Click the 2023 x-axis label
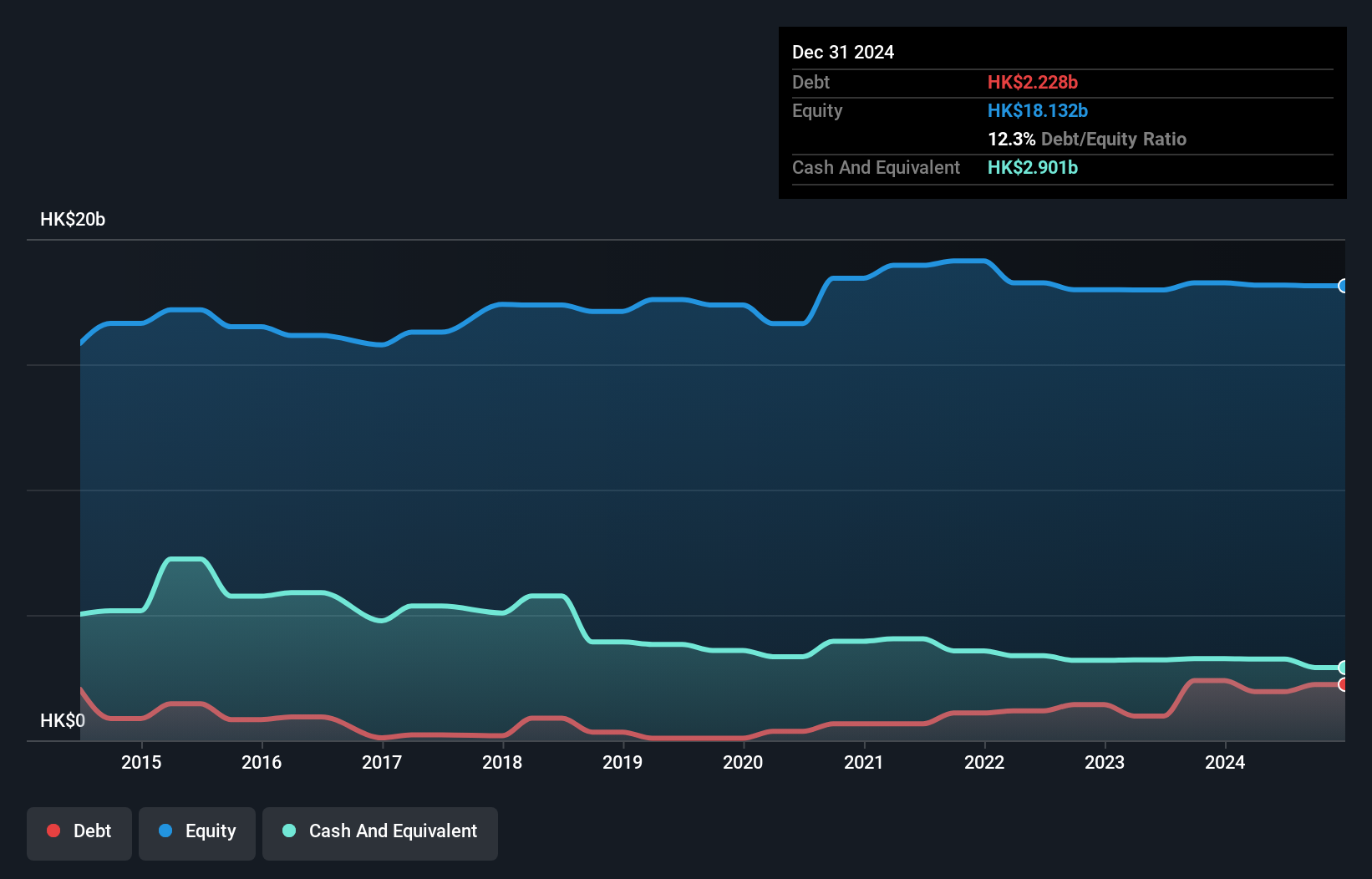1372x879 pixels. (x=1105, y=762)
